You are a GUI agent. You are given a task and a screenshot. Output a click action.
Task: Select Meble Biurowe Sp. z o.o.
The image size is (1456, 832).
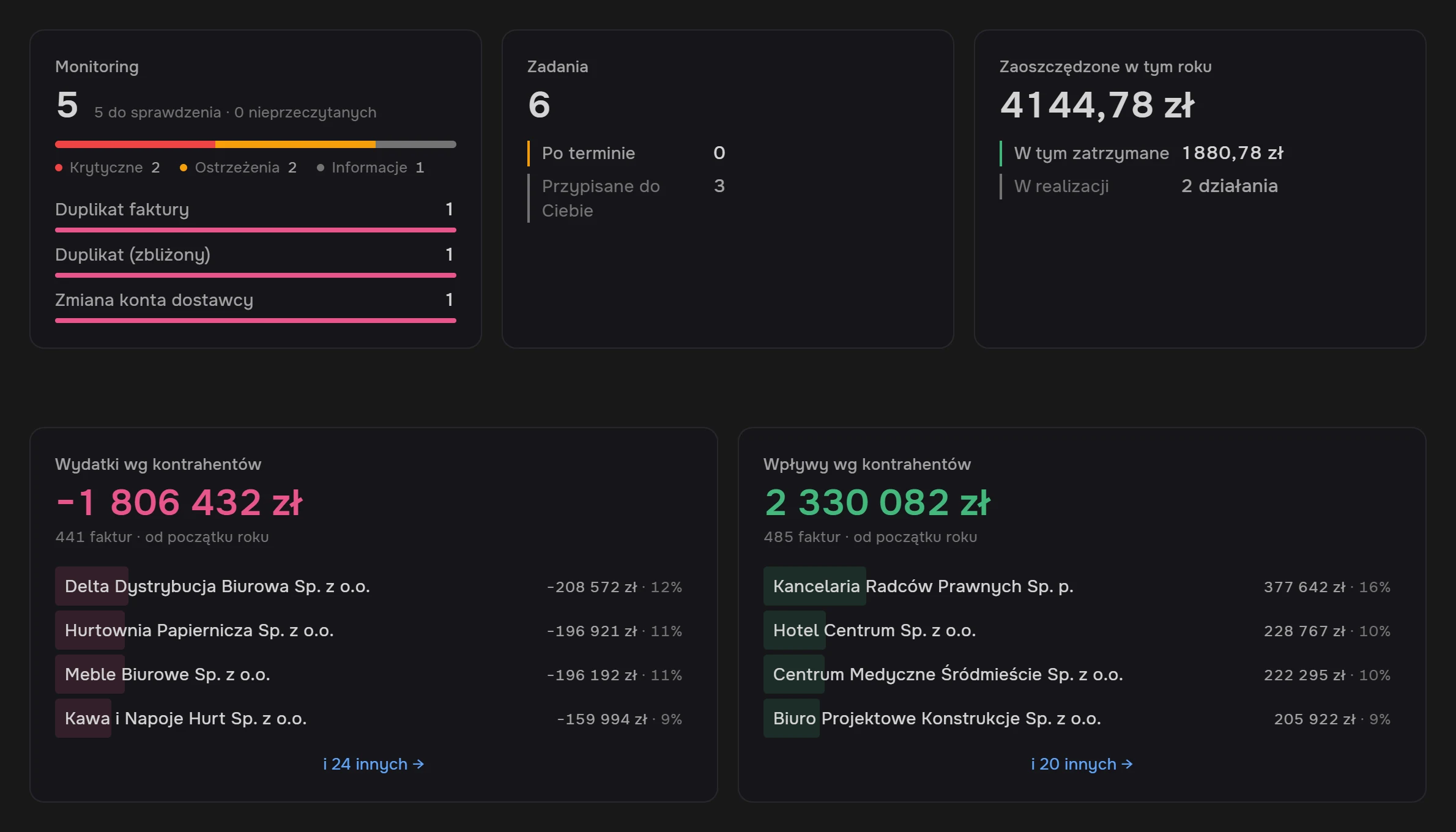tap(369, 674)
